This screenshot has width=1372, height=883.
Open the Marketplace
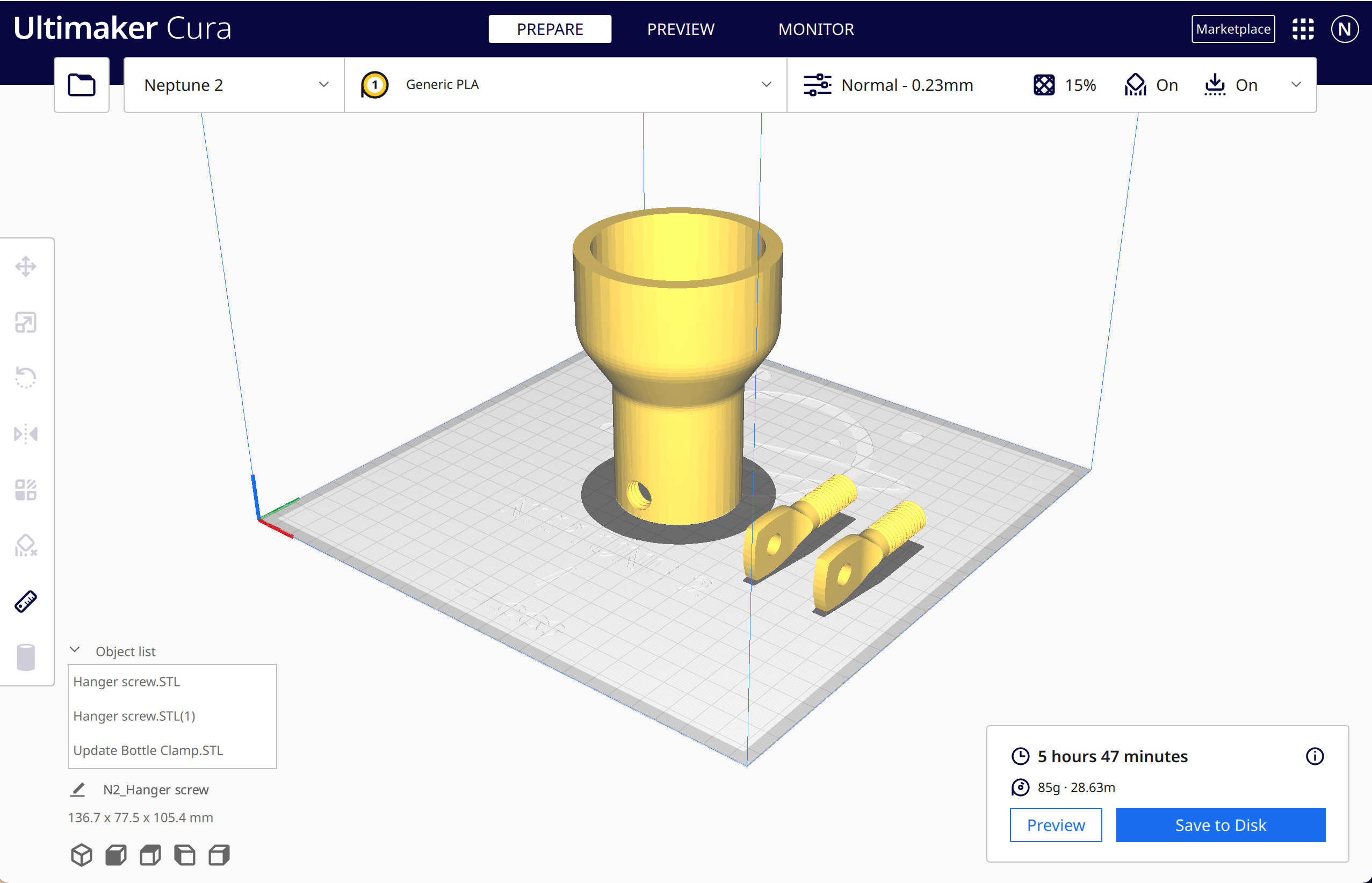point(1233,28)
